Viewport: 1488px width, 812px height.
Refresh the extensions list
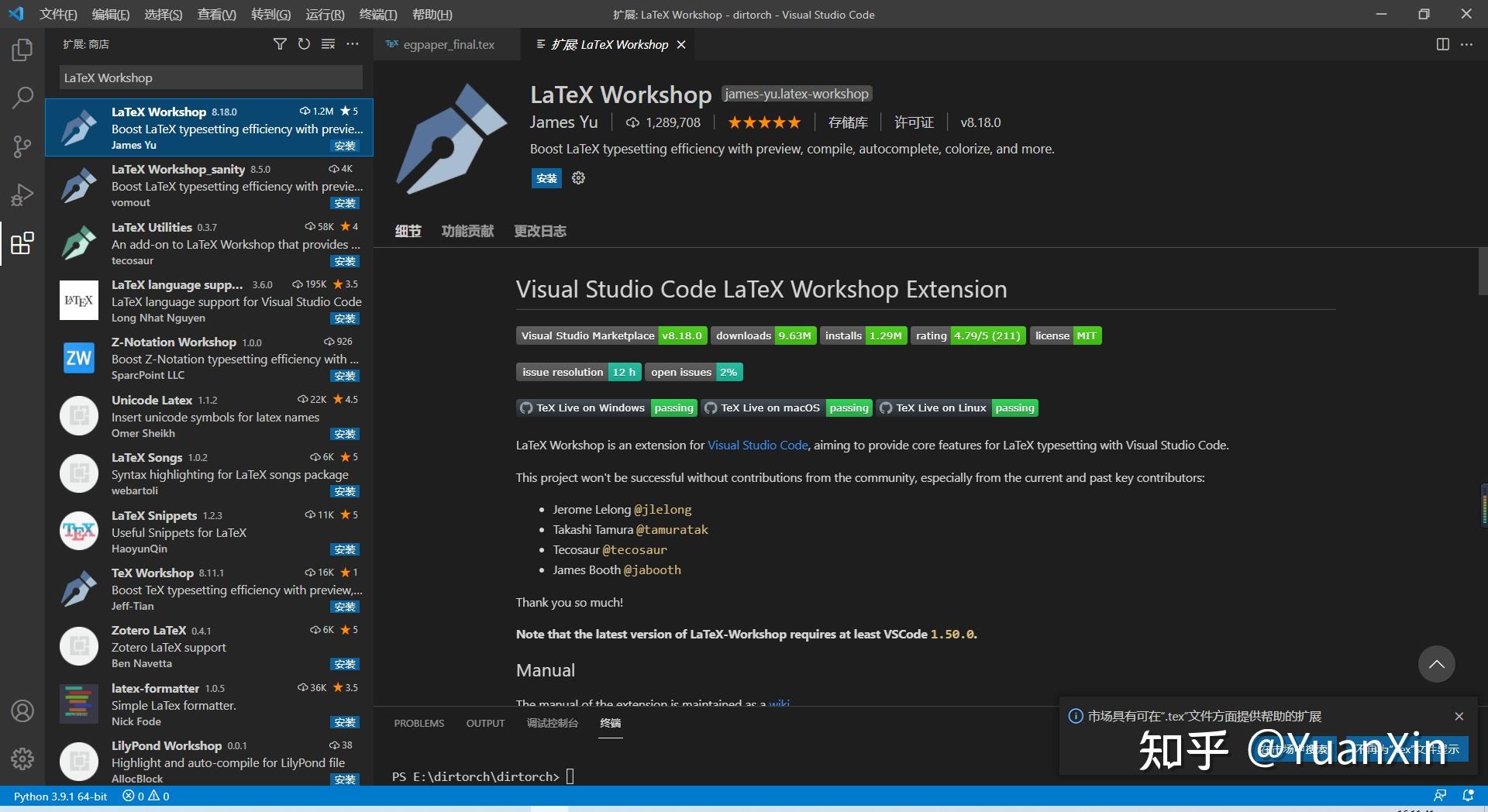click(304, 44)
